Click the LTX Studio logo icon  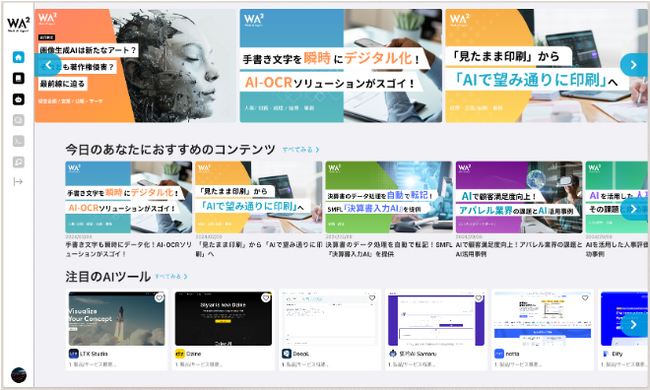(73, 354)
